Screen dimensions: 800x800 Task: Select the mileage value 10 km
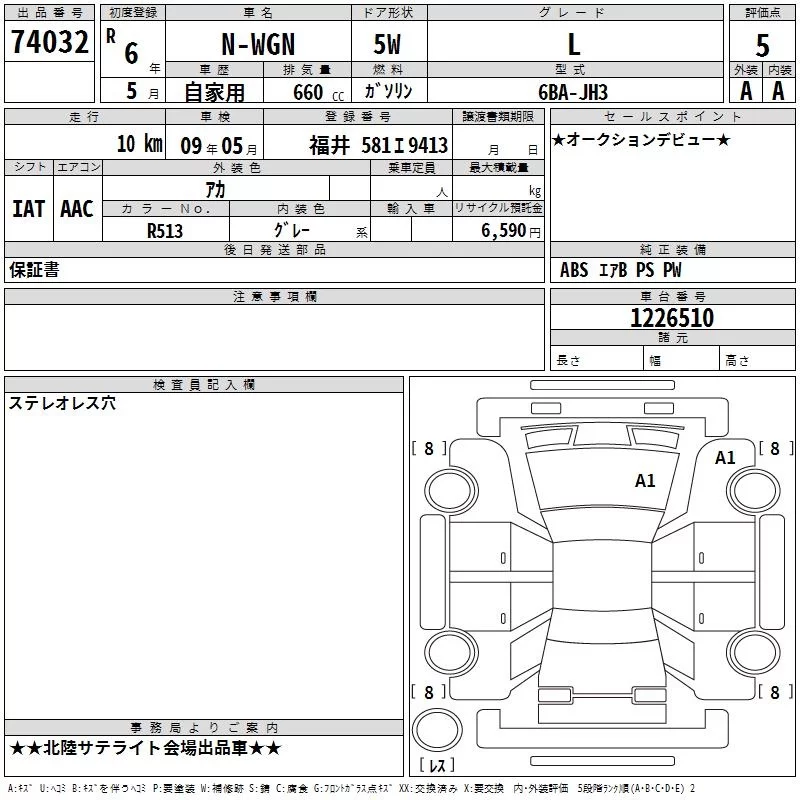pyautogui.click(x=139, y=144)
